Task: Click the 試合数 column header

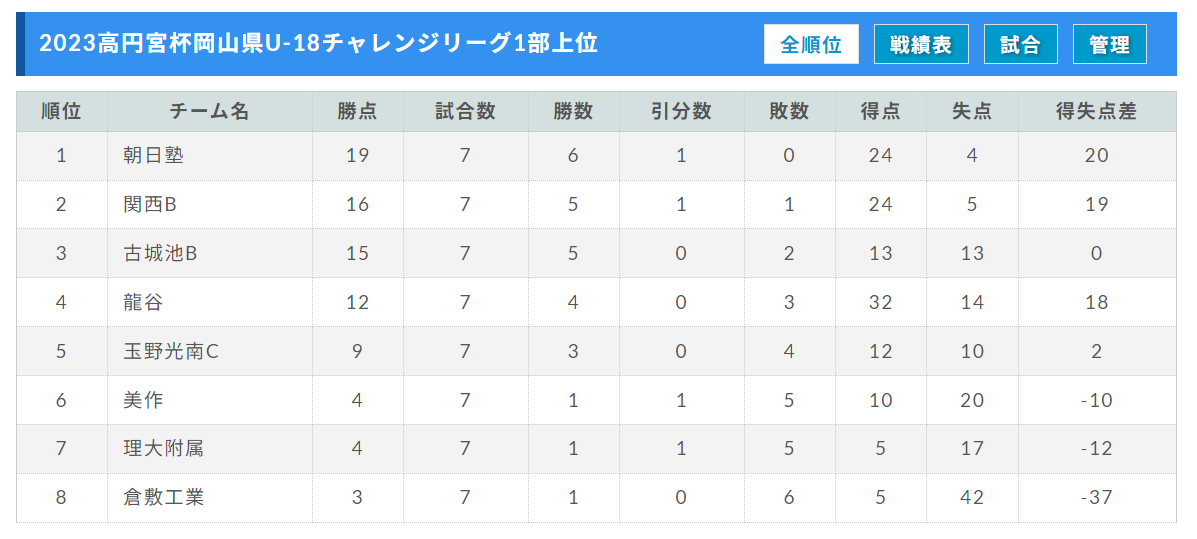Action: [x=466, y=111]
